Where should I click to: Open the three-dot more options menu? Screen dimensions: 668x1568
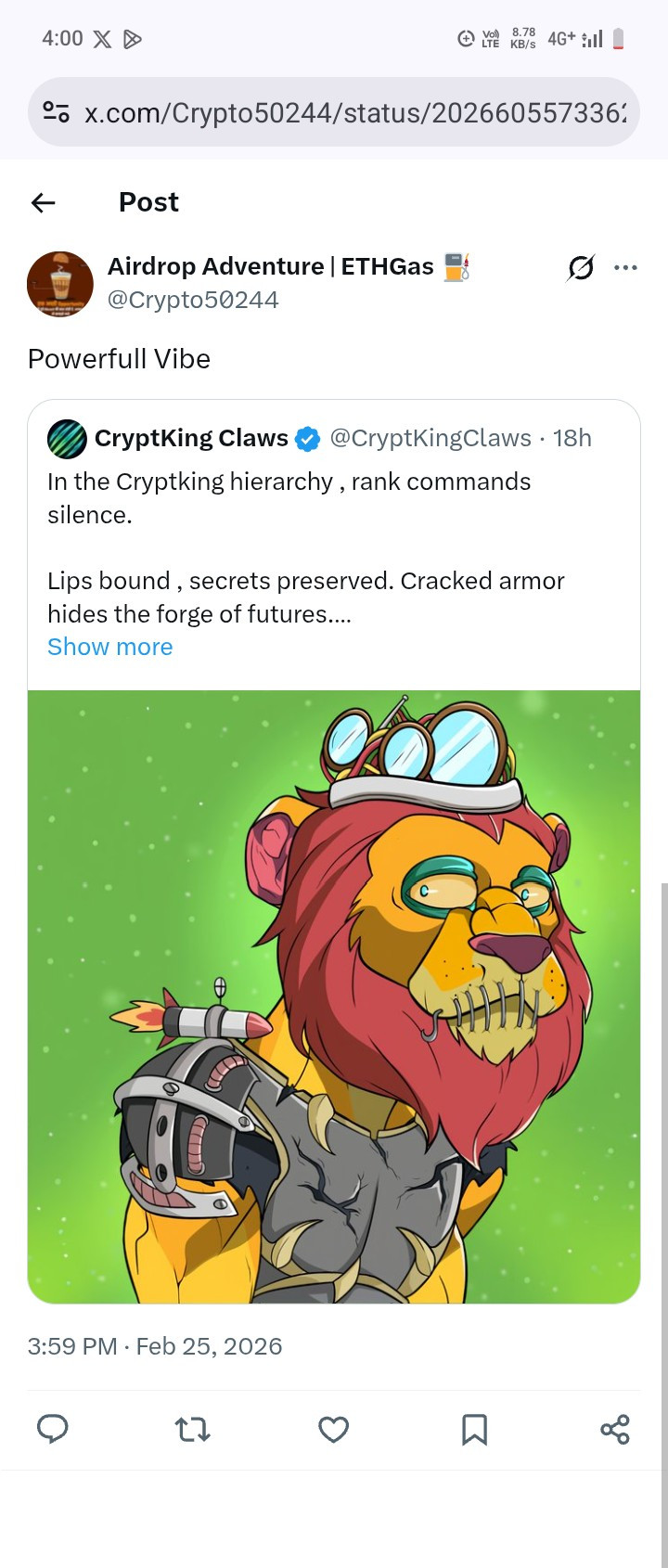pyautogui.click(x=626, y=268)
